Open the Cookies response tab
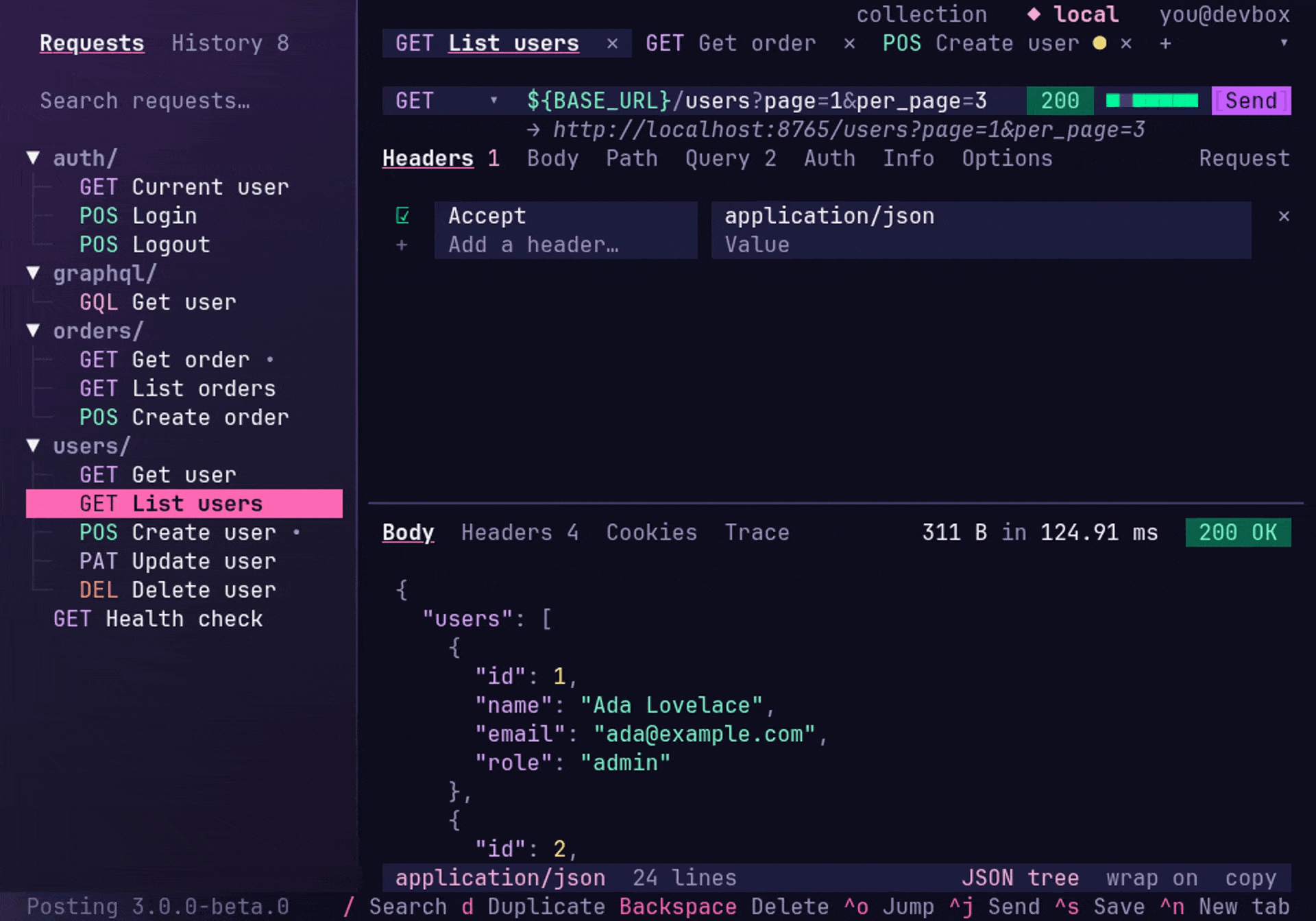 (x=651, y=532)
